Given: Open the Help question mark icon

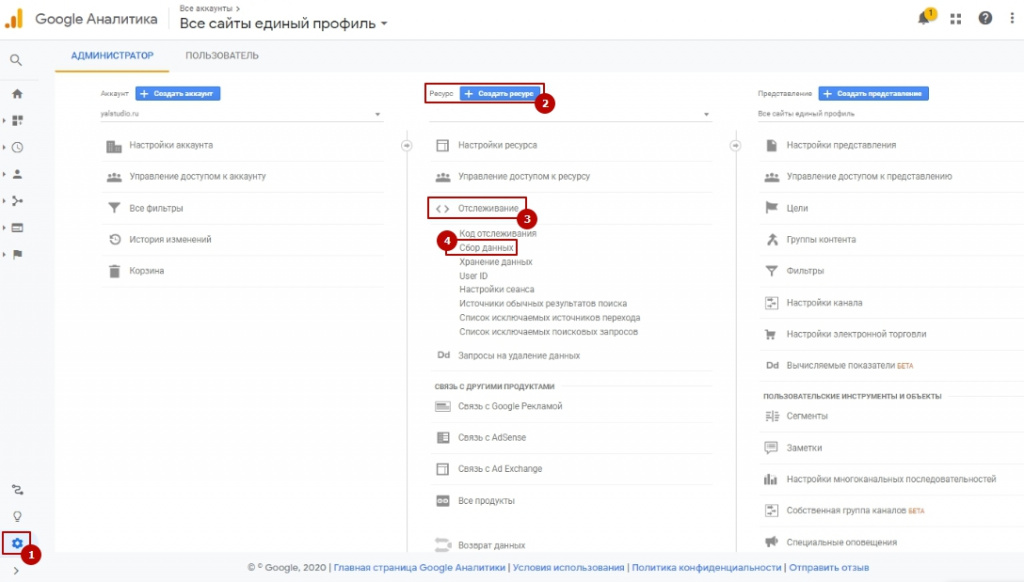Looking at the screenshot, I should (x=985, y=18).
